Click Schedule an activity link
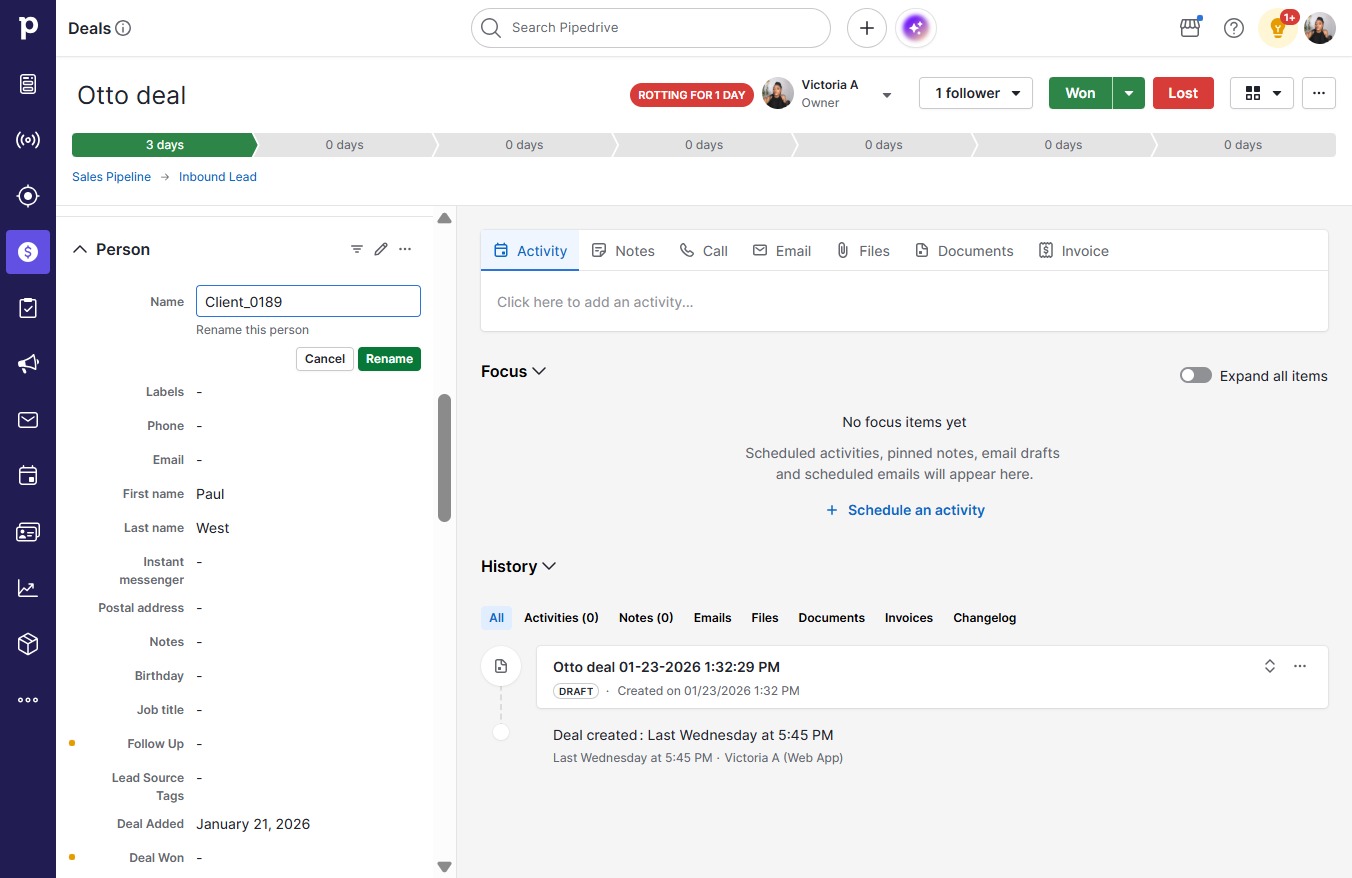The image size is (1352, 878). pyautogui.click(x=905, y=510)
